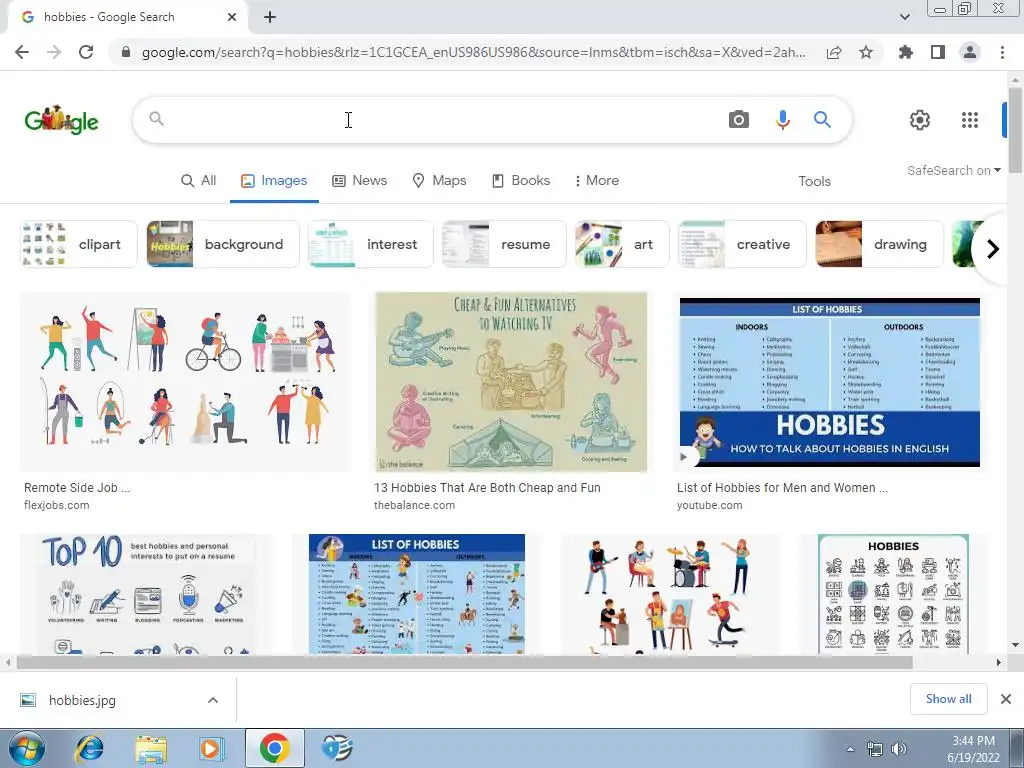
Task: Filter images by the drawing chip
Action: (879, 244)
